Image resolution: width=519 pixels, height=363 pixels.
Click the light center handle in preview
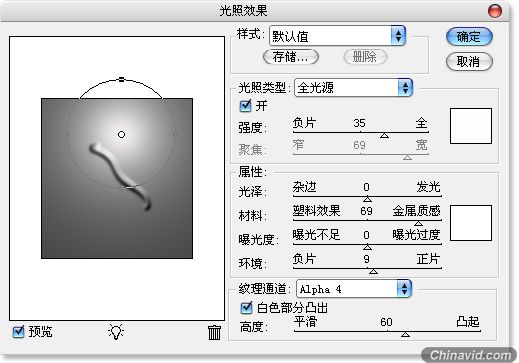coord(121,134)
